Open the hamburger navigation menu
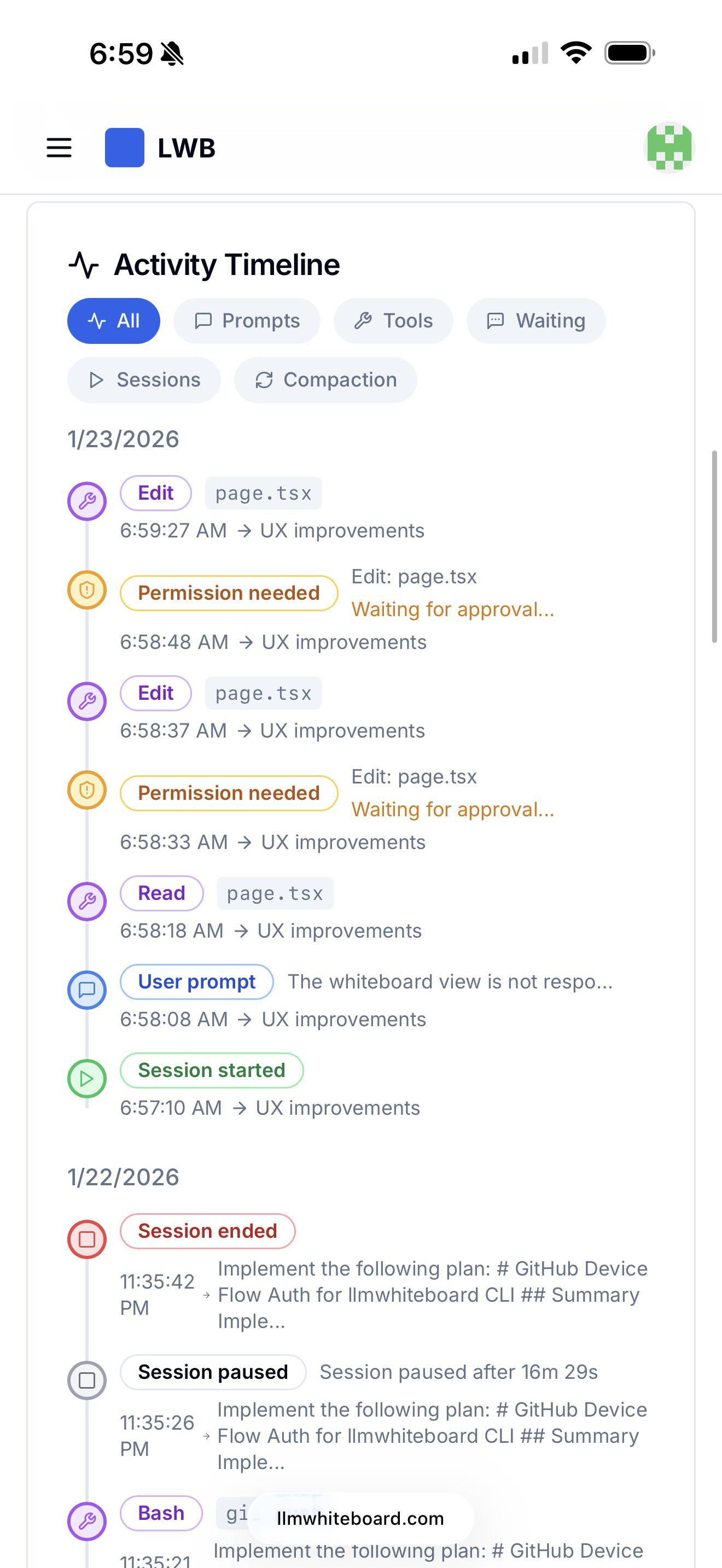Viewport: 722px width, 1568px height. [x=59, y=148]
